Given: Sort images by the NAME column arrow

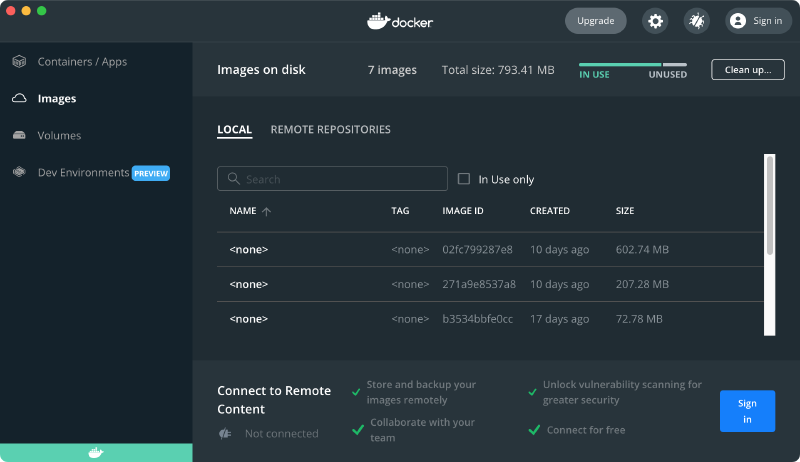Looking at the screenshot, I should click(x=267, y=212).
